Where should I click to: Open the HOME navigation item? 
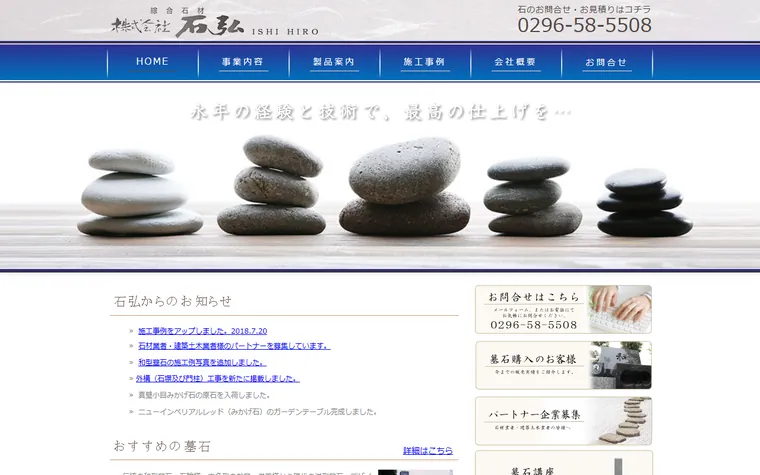point(152,62)
